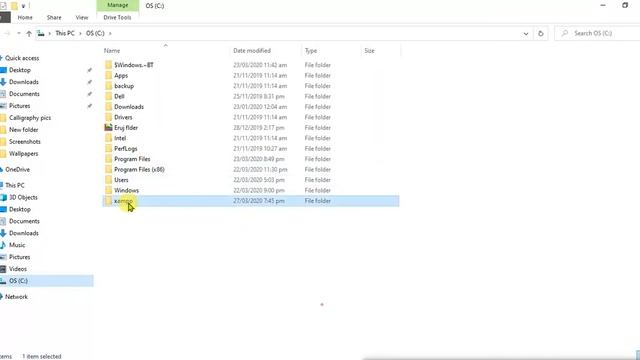Image resolution: width=640 pixels, height=360 pixels.
Task: Sort by the Size column header
Action: (369, 51)
